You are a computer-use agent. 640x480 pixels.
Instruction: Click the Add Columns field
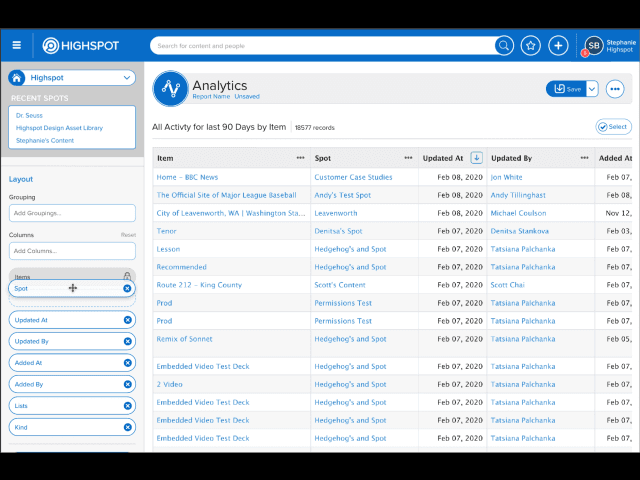pyautogui.click(x=72, y=251)
